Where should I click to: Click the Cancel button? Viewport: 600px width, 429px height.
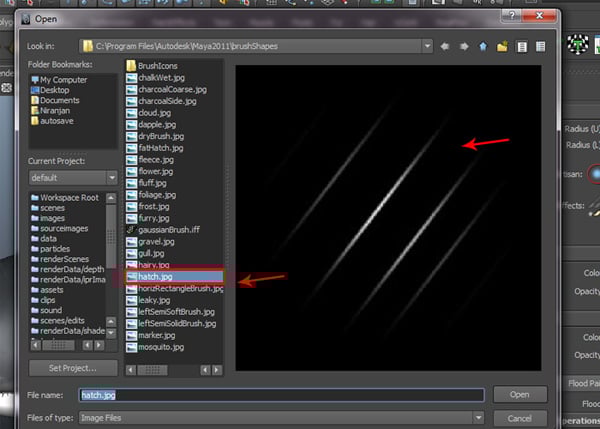[x=519, y=415]
